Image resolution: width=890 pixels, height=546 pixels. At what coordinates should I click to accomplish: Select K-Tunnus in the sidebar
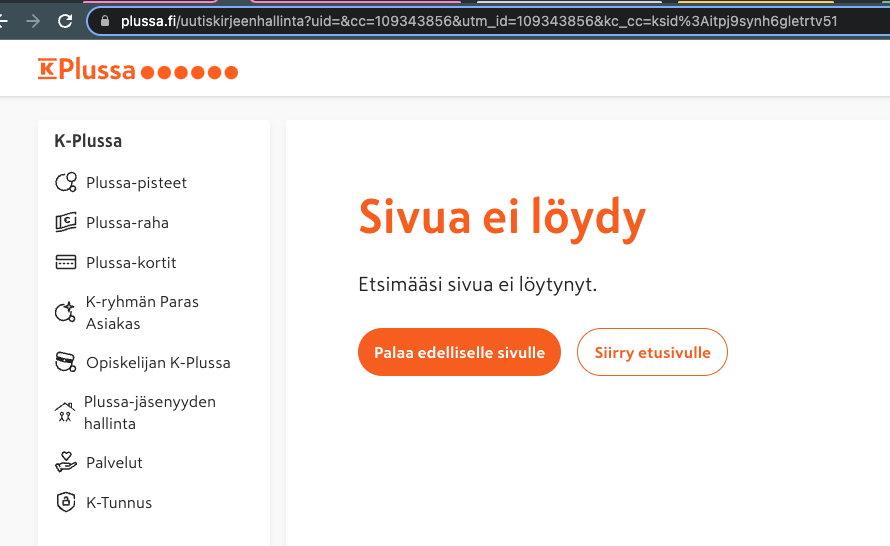(119, 503)
